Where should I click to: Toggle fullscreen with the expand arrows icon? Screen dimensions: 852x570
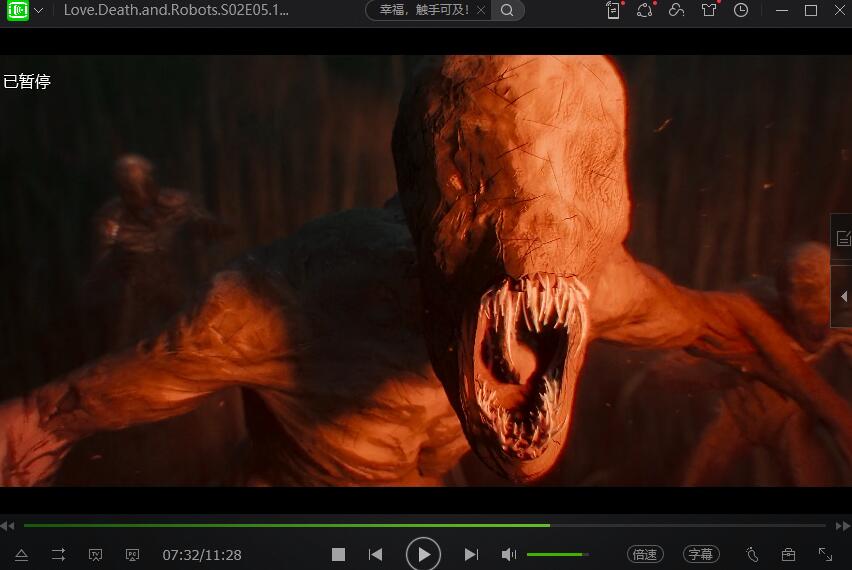825,554
